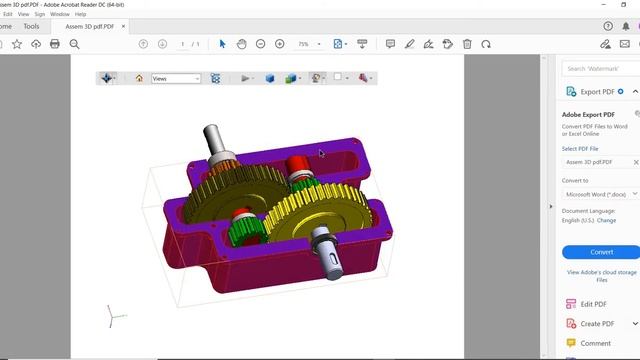The width and height of the screenshot is (640, 360).
Task: Open the Views dropdown in the 3D toolbar
Action: tap(176, 78)
